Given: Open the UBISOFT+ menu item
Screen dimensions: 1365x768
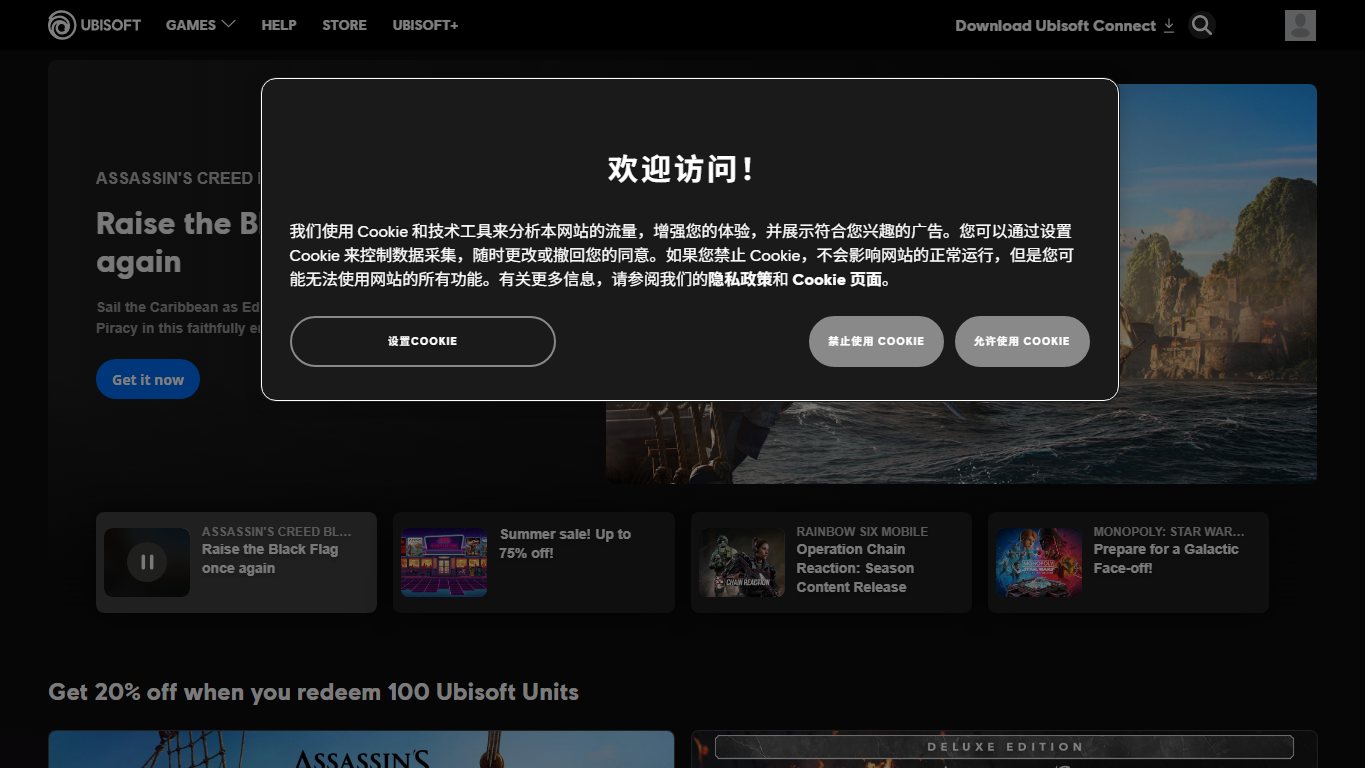Looking at the screenshot, I should (x=425, y=25).
